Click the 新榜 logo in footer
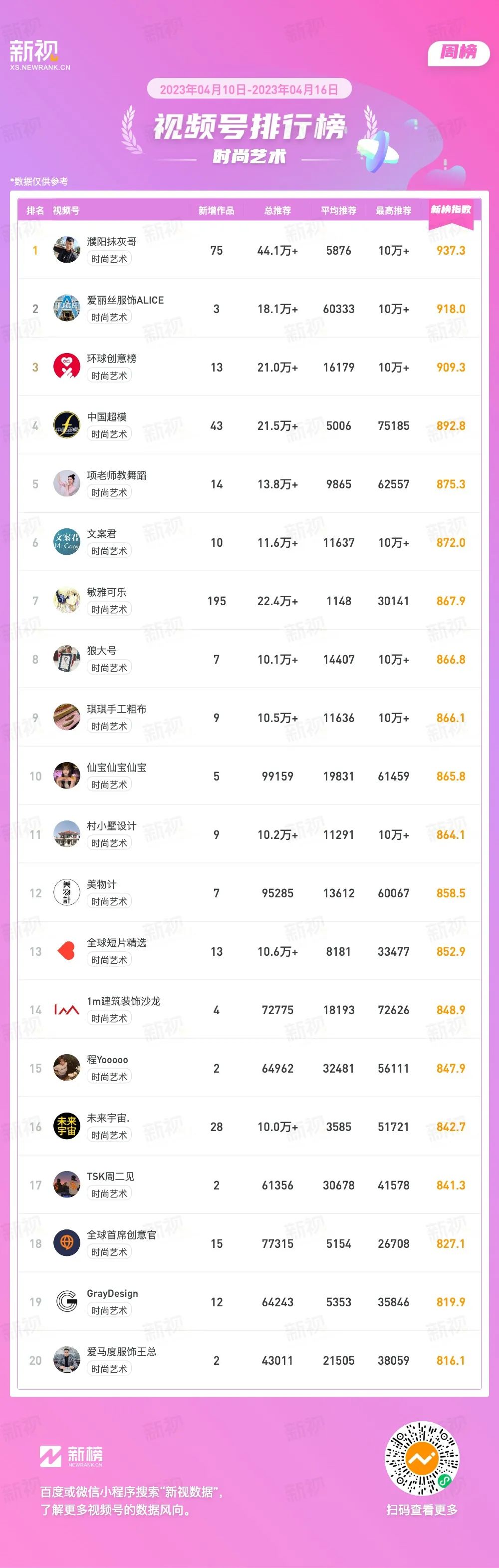This screenshot has width=499, height=1568. (71, 1456)
